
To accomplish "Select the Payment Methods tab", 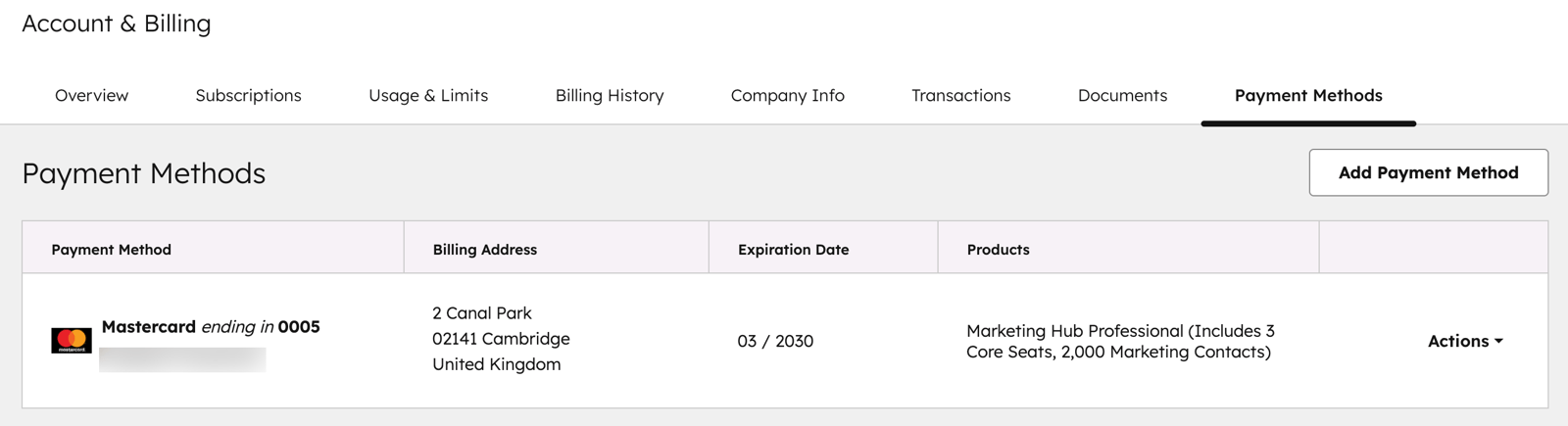I will coord(1308,95).
